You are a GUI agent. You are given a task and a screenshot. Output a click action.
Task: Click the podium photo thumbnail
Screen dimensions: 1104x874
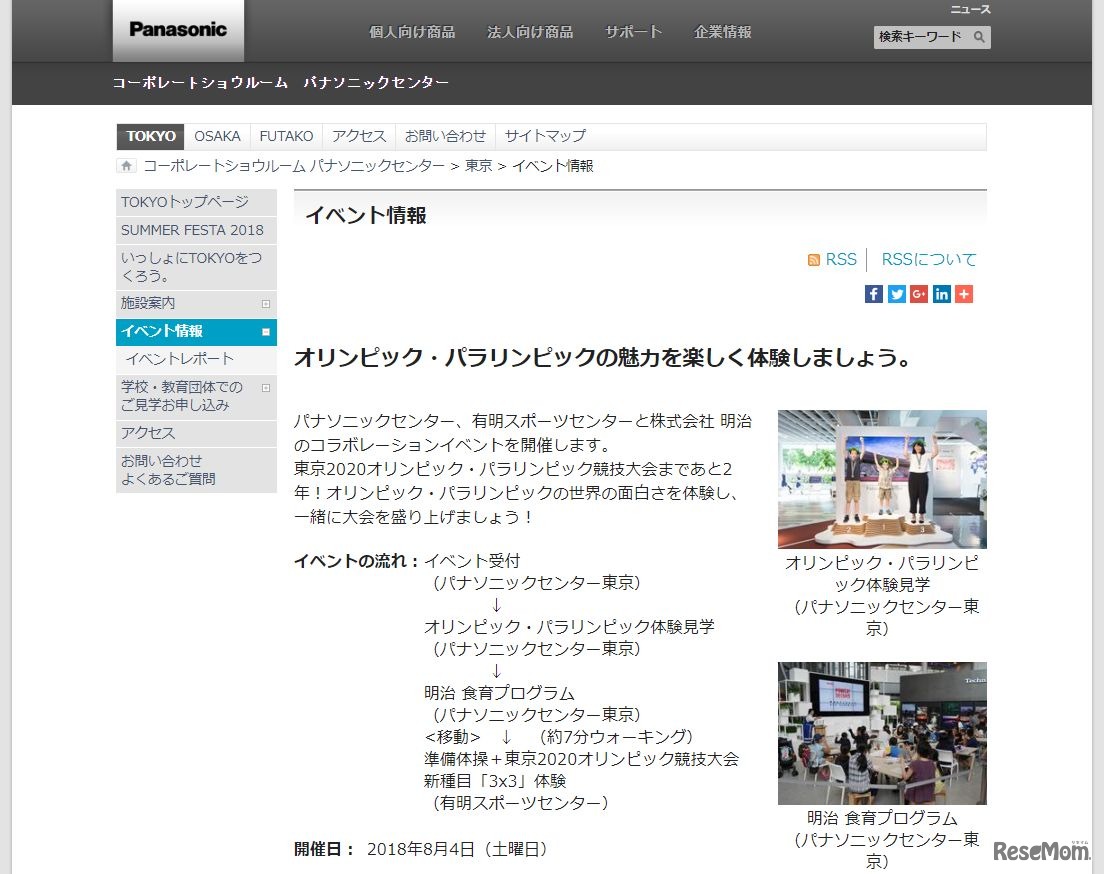coord(882,479)
